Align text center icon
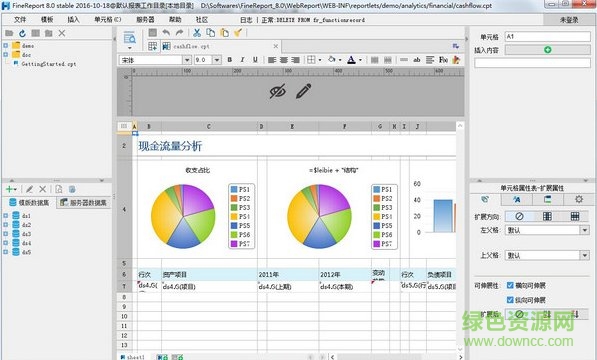Screen dimensions: 597x360 (x=284, y=60)
